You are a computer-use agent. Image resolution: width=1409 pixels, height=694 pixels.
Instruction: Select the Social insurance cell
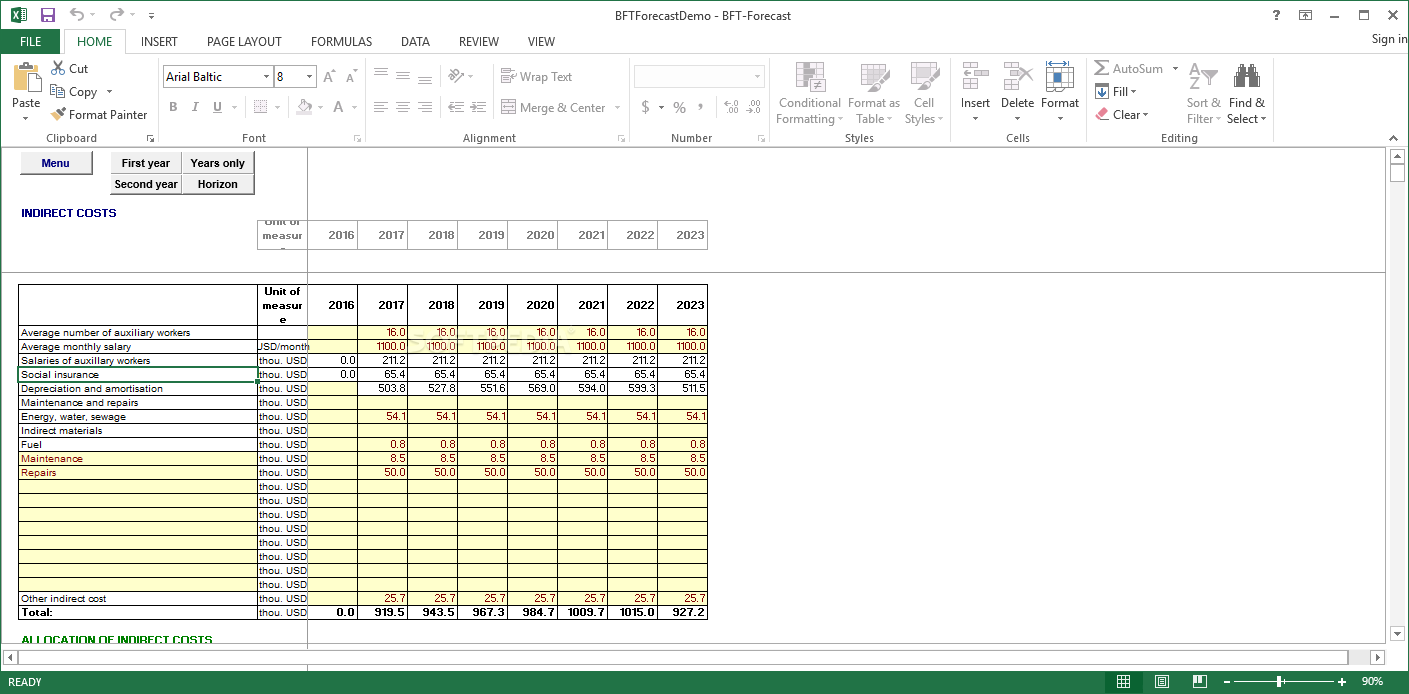point(138,374)
